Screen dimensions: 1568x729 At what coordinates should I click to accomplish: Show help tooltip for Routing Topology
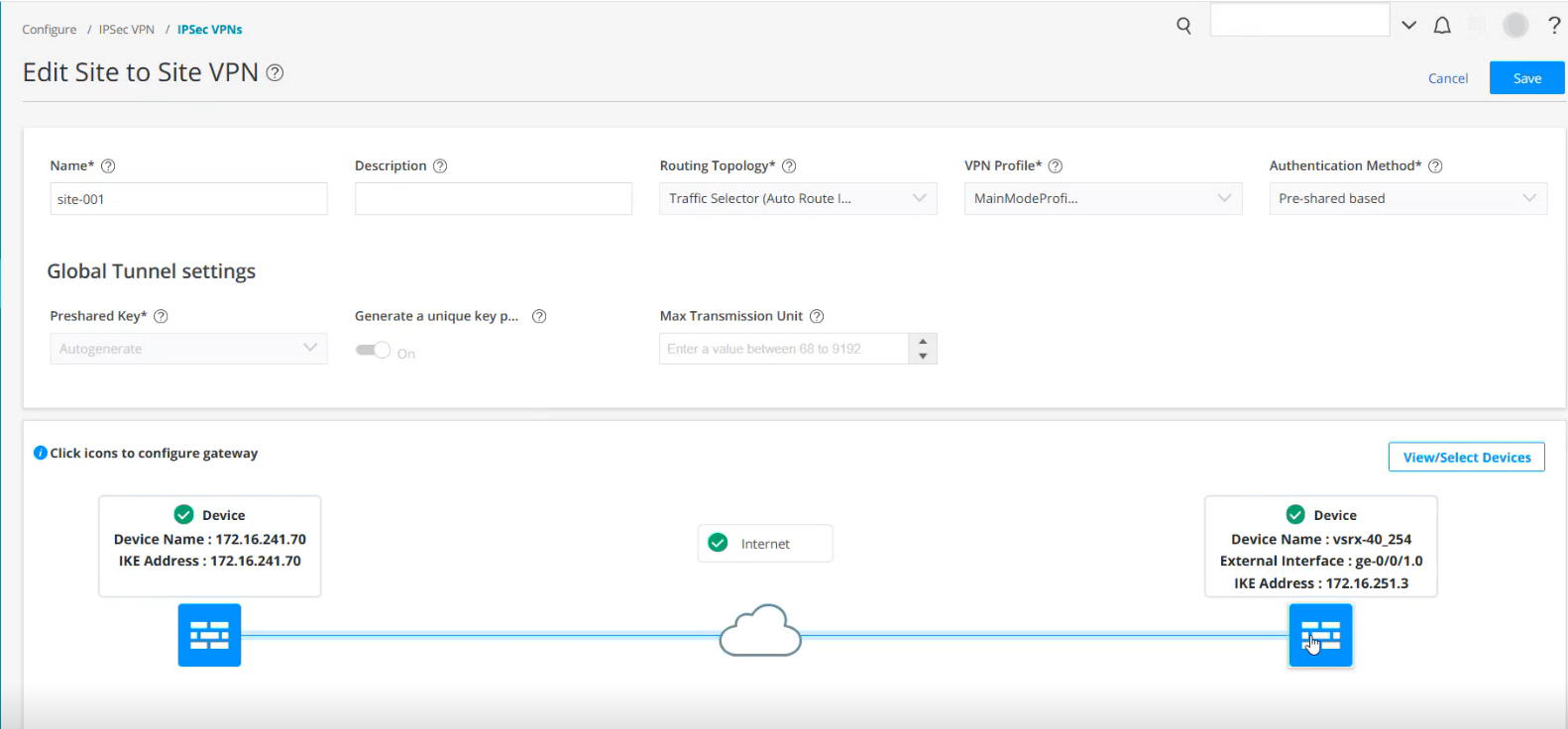click(789, 166)
